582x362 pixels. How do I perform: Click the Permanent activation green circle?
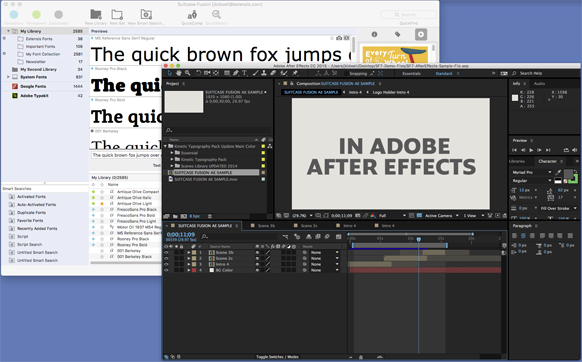point(36,14)
